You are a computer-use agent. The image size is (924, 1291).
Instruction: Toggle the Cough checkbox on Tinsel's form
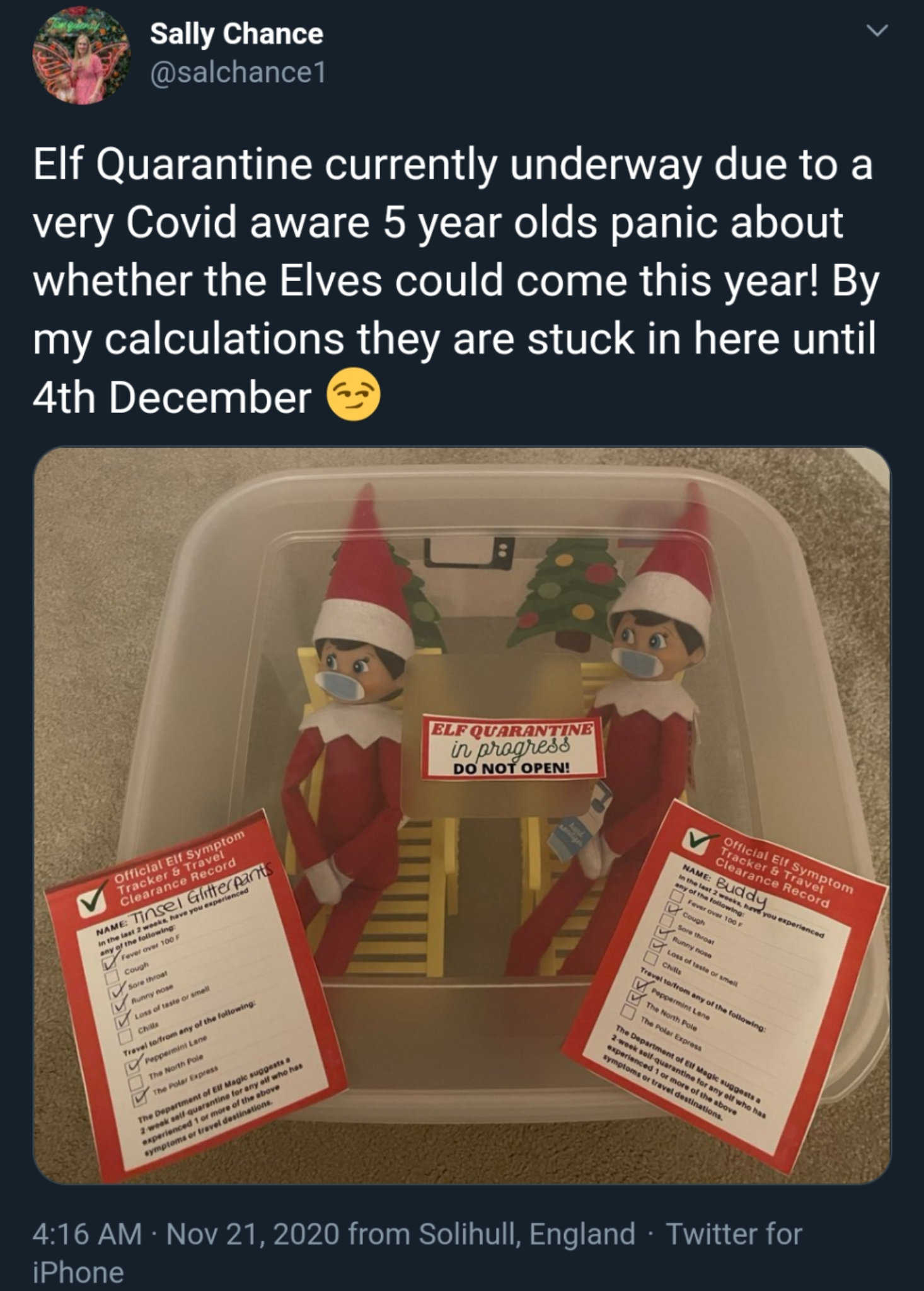coord(113,978)
